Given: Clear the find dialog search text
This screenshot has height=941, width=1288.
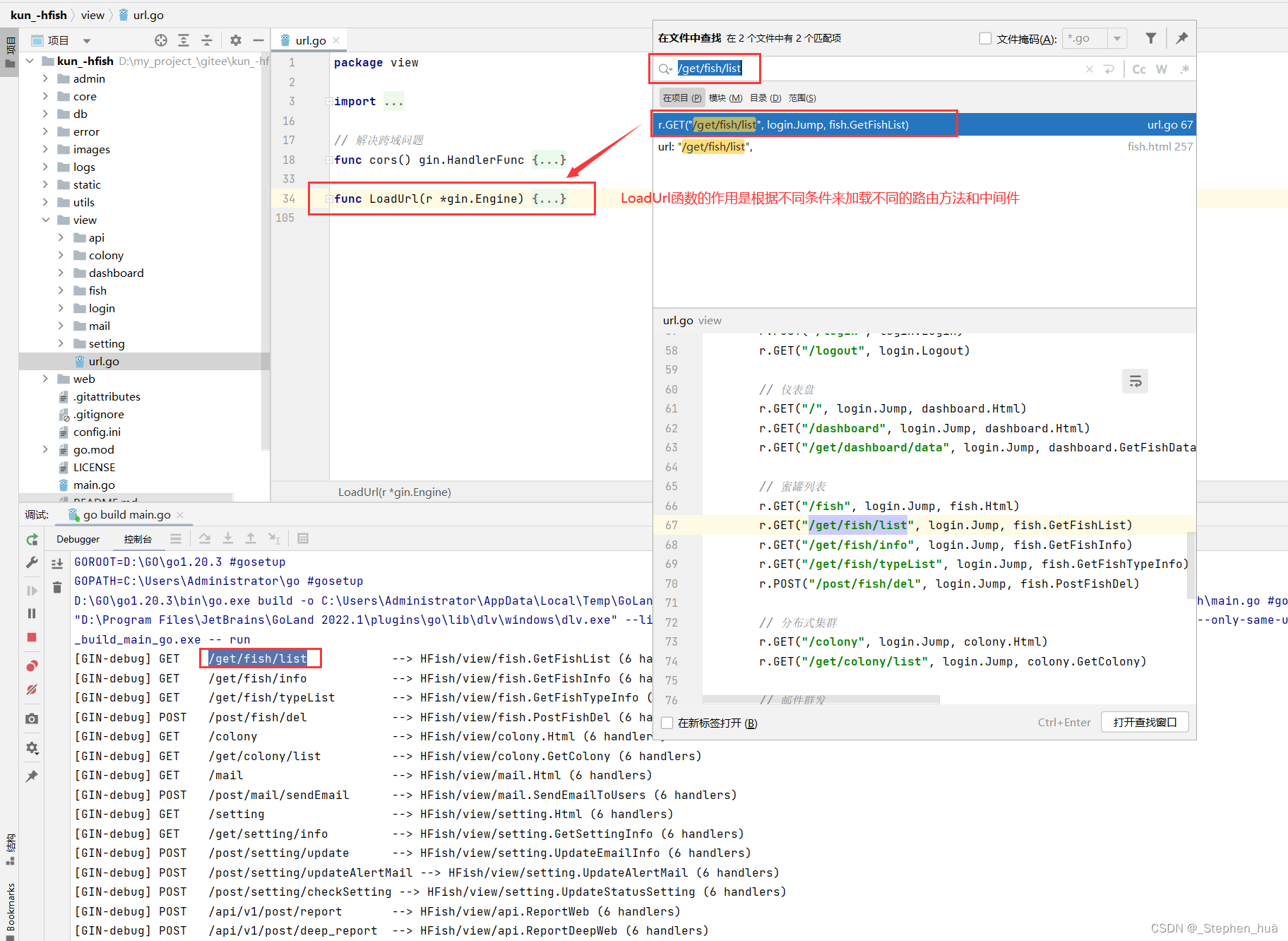Looking at the screenshot, I should coord(1090,69).
